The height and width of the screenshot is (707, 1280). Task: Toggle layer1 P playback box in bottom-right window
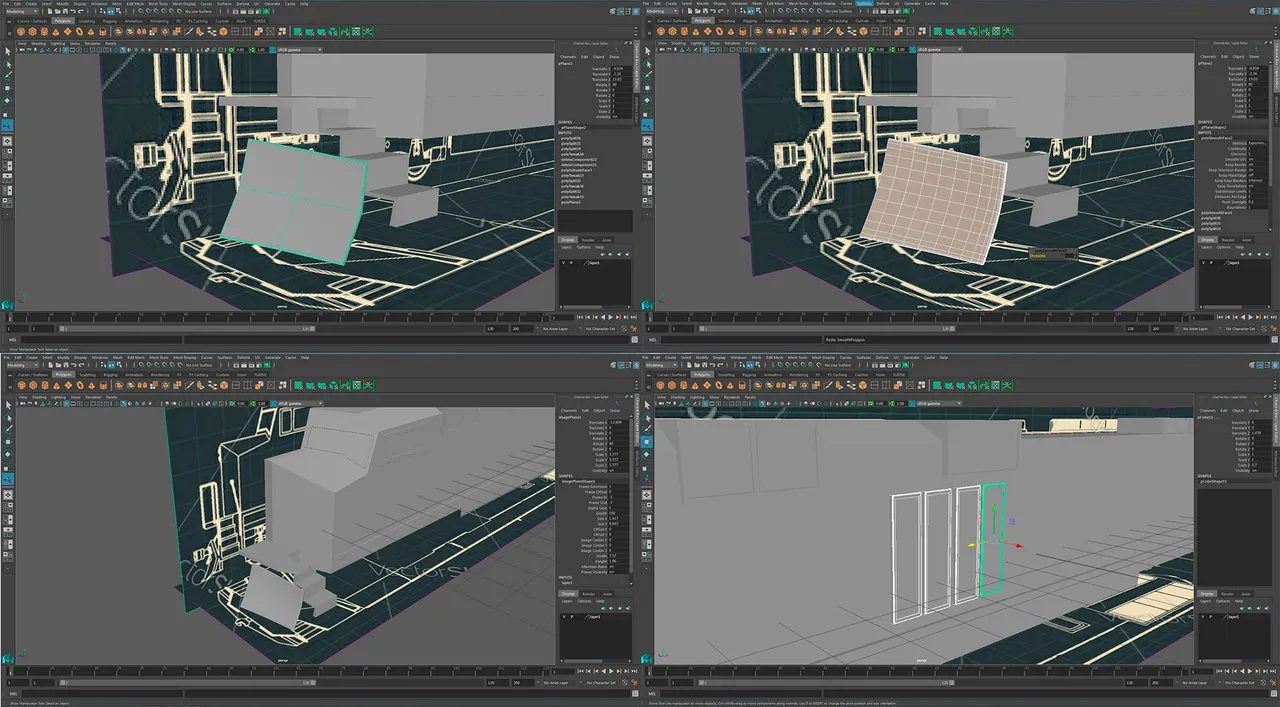tap(1210, 616)
